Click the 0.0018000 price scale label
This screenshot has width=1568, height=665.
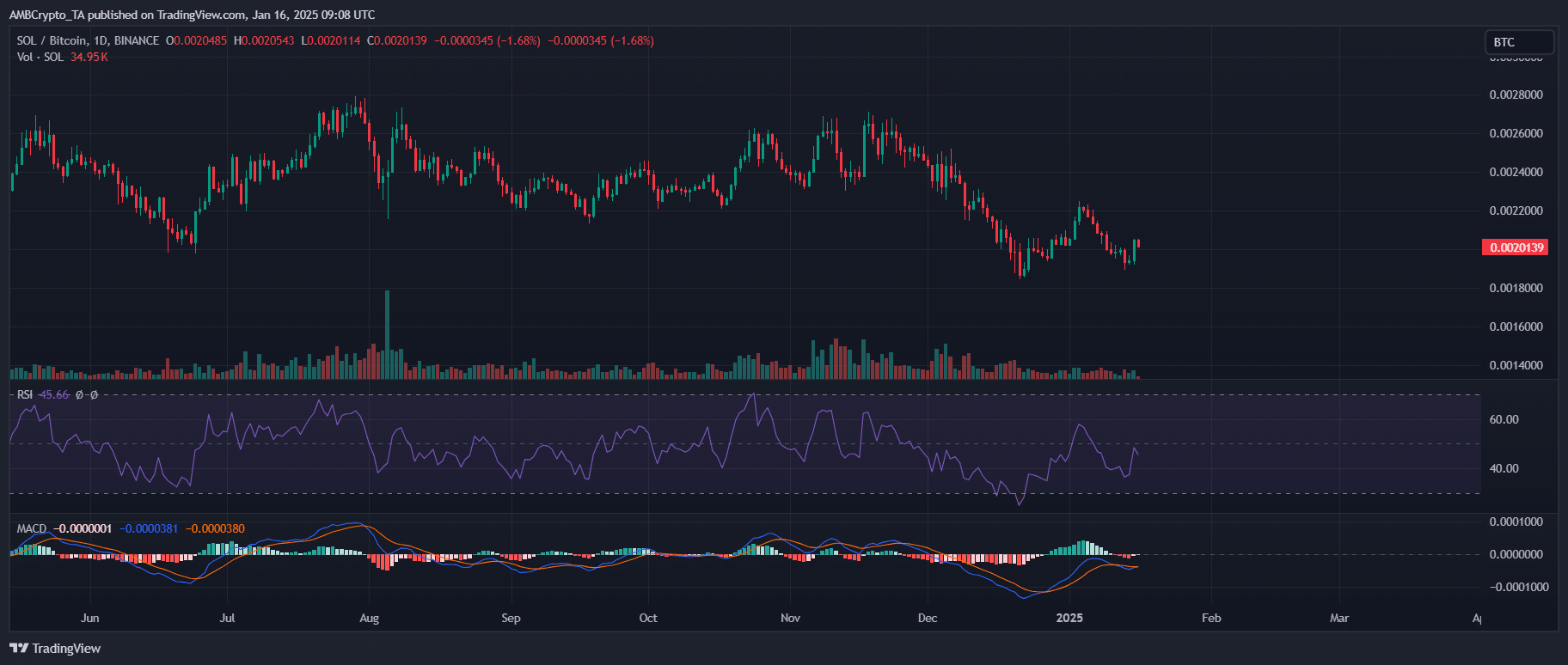pyautogui.click(x=1516, y=288)
